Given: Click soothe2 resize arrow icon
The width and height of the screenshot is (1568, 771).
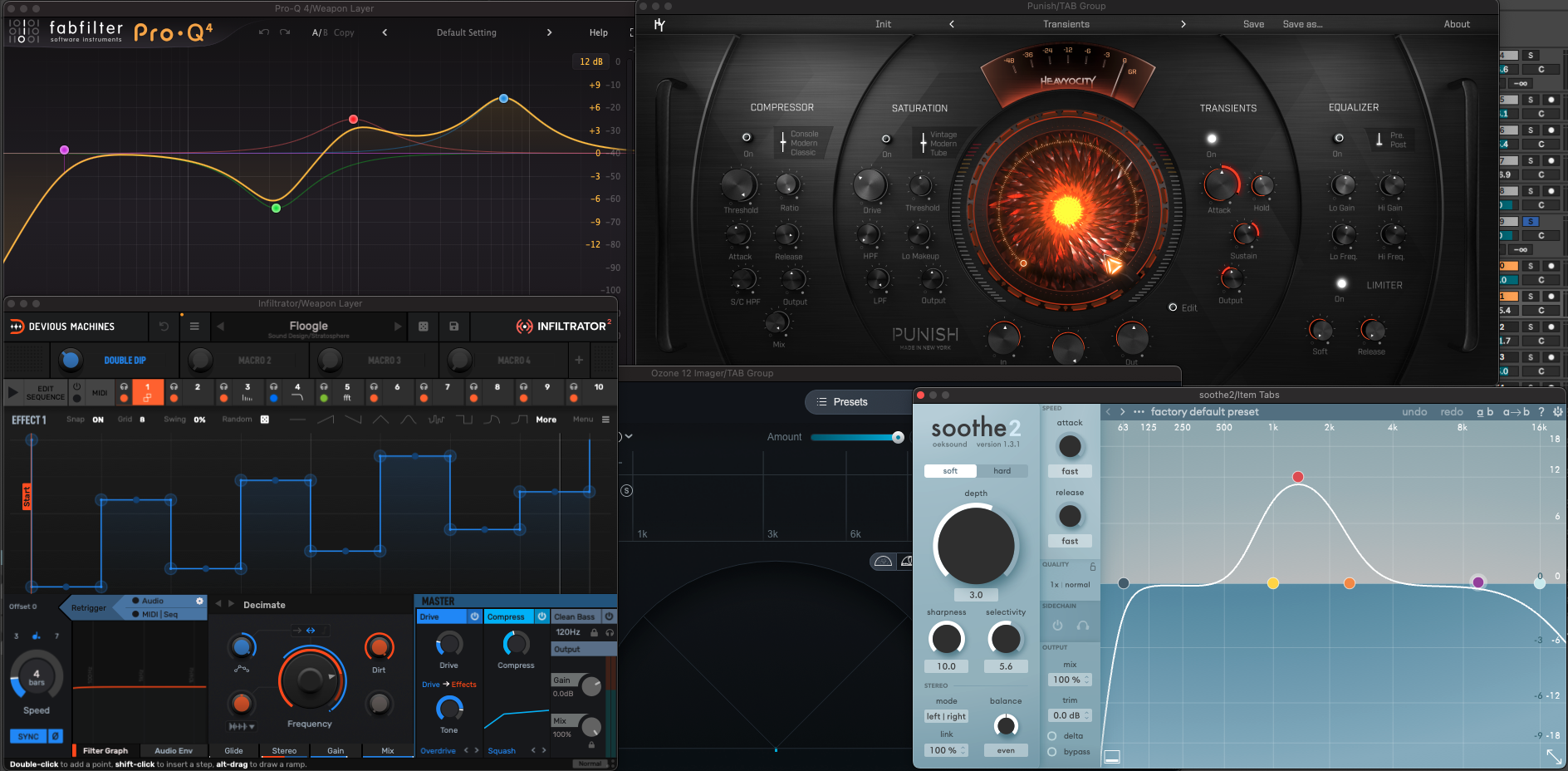Looking at the screenshot, I should pyautogui.click(x=1554, y=756).
